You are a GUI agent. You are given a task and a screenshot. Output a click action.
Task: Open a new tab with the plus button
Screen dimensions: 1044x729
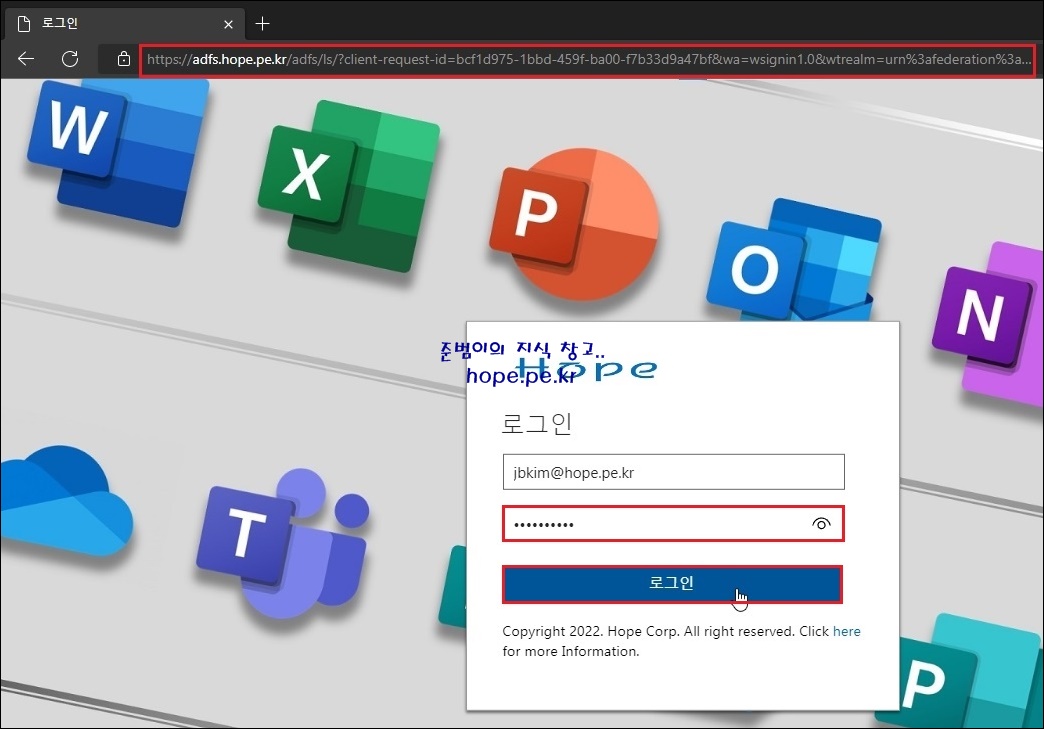pos(262,24)
